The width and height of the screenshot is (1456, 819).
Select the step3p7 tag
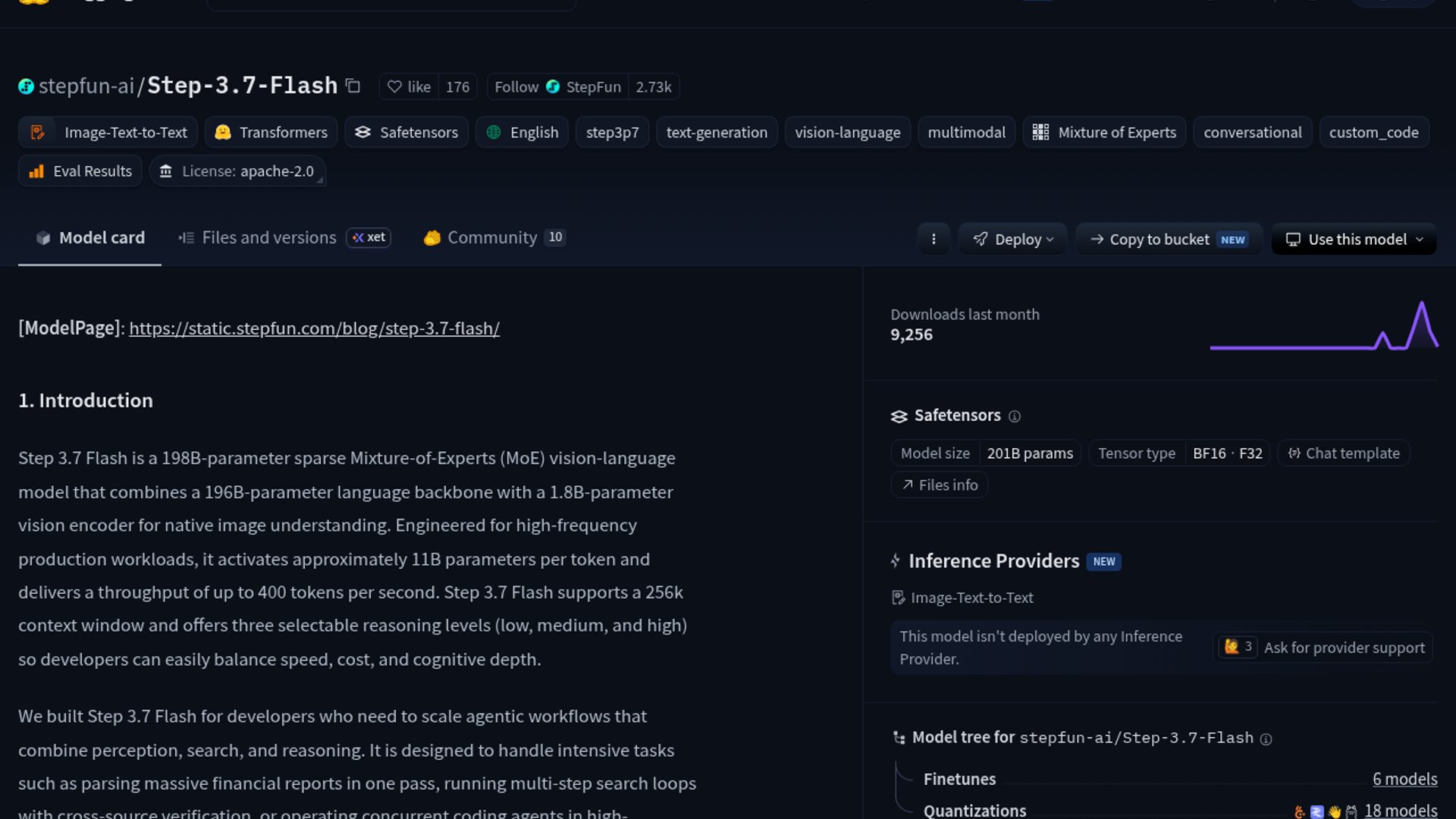[x=612, y=132]
